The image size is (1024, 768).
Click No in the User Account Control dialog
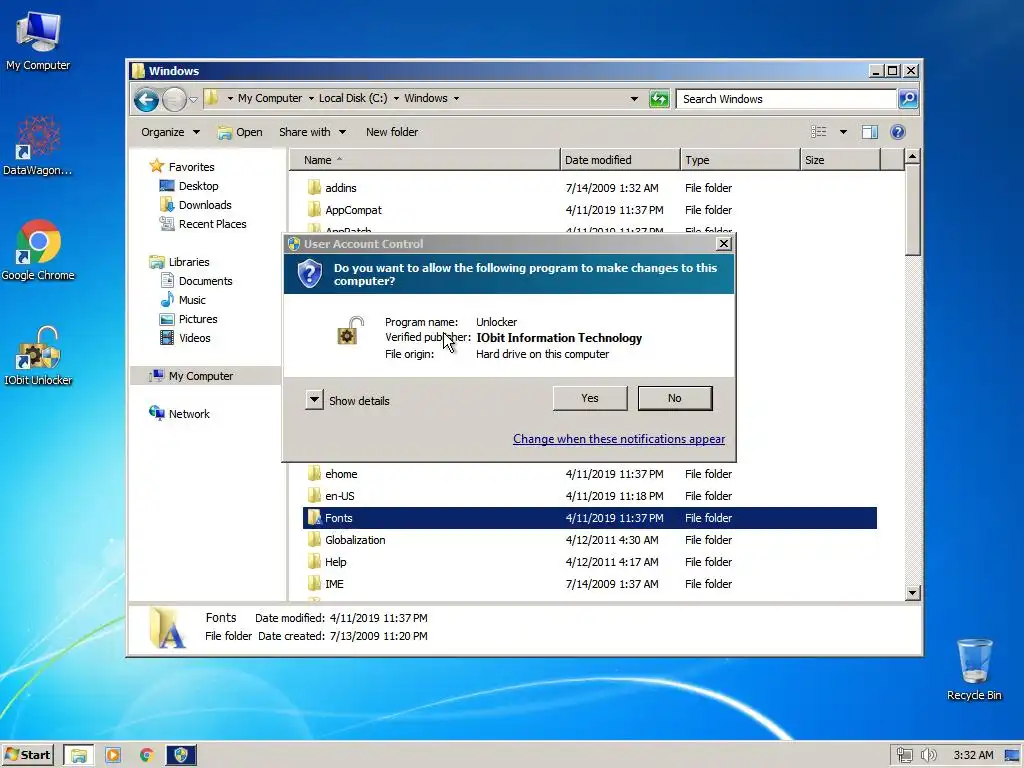(x=675, y=398)
